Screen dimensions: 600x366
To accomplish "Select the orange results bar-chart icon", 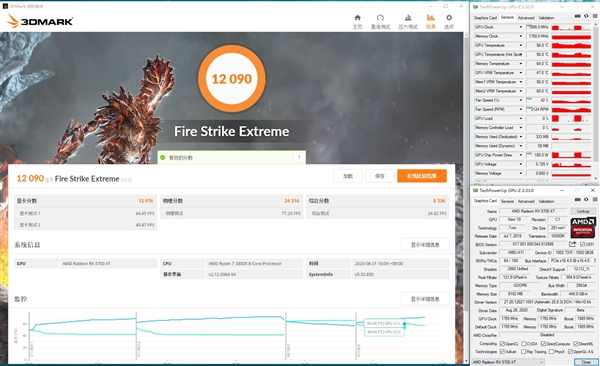I will click(x=430, y=18).
